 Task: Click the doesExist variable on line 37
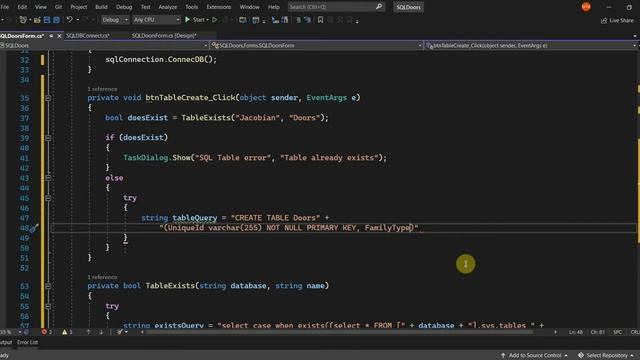coord(147,118)
